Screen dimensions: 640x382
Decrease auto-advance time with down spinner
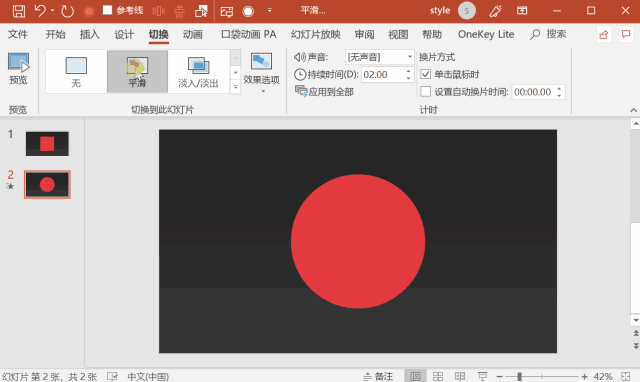(x=560, y=96)
